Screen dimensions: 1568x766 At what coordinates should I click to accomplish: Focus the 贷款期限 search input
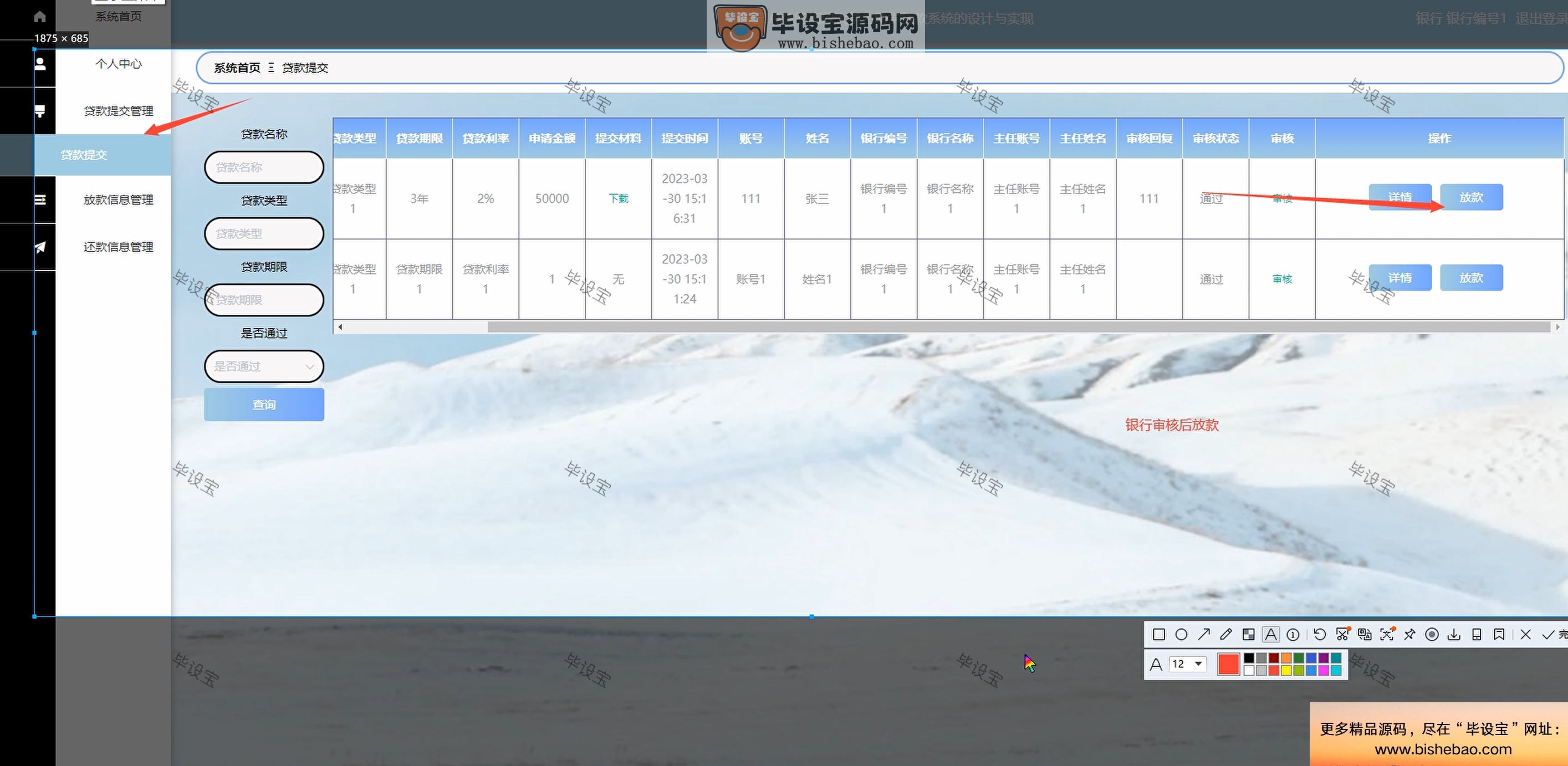pos(264,299)
